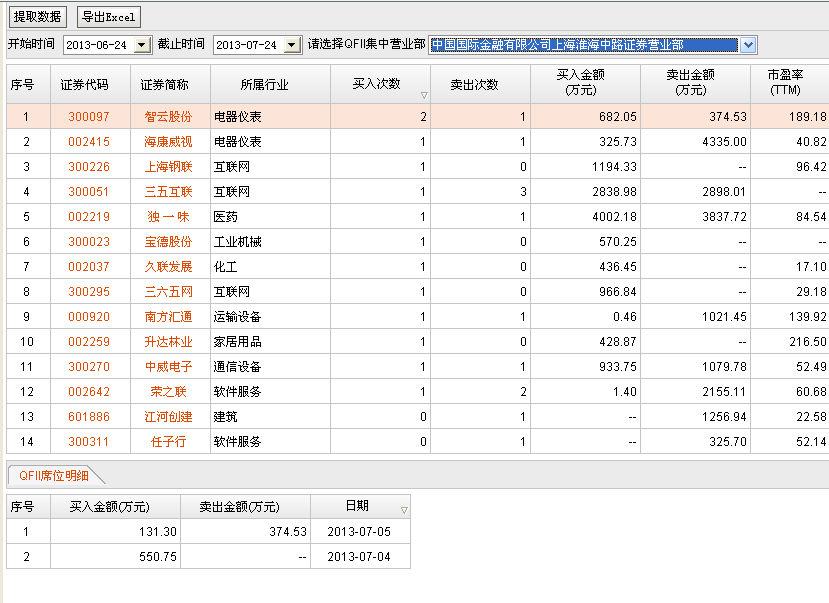Click the sort arrow in 日期 header

[403, 510]
